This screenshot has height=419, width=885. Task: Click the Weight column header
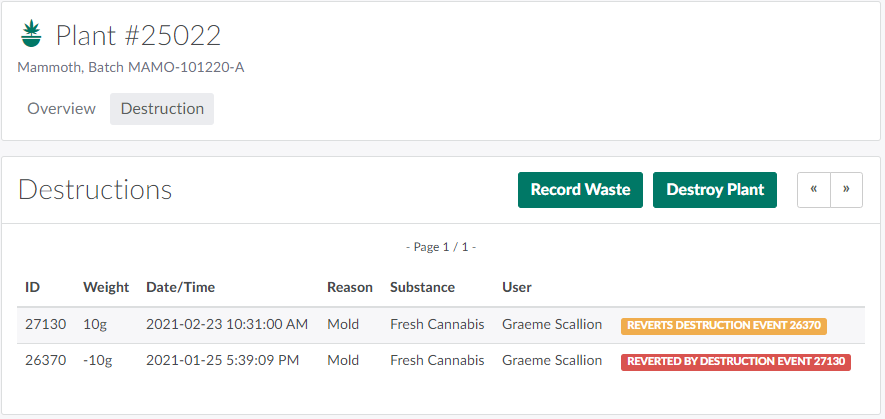click(x=106, y=287)
